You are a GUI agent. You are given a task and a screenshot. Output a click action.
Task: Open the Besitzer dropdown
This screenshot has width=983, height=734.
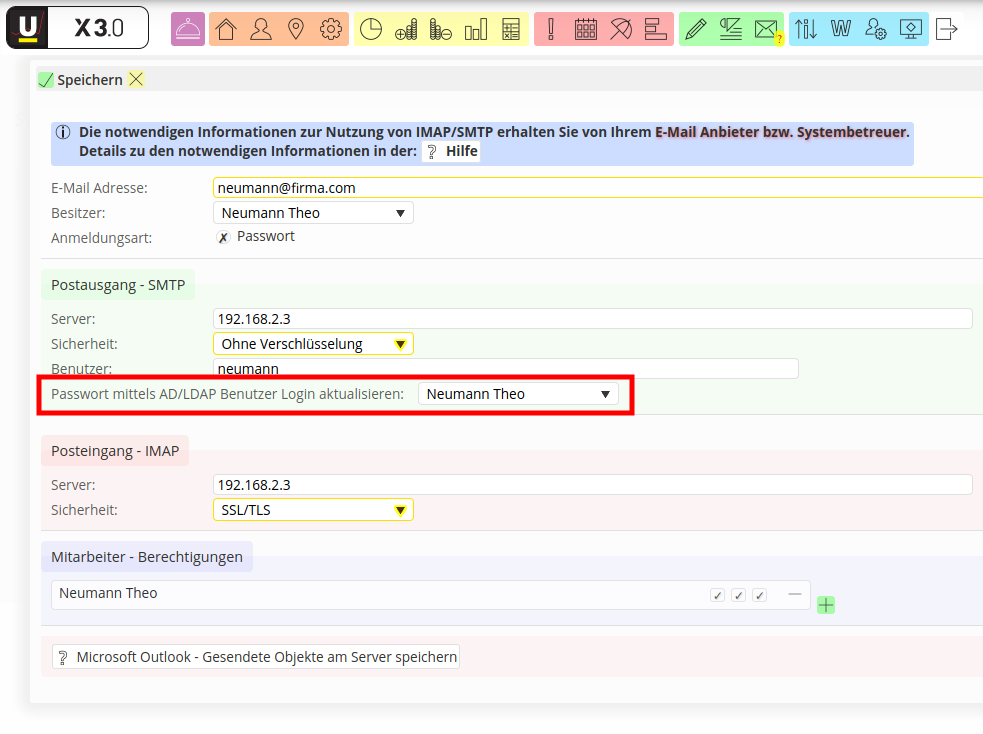tap(313, 213)
